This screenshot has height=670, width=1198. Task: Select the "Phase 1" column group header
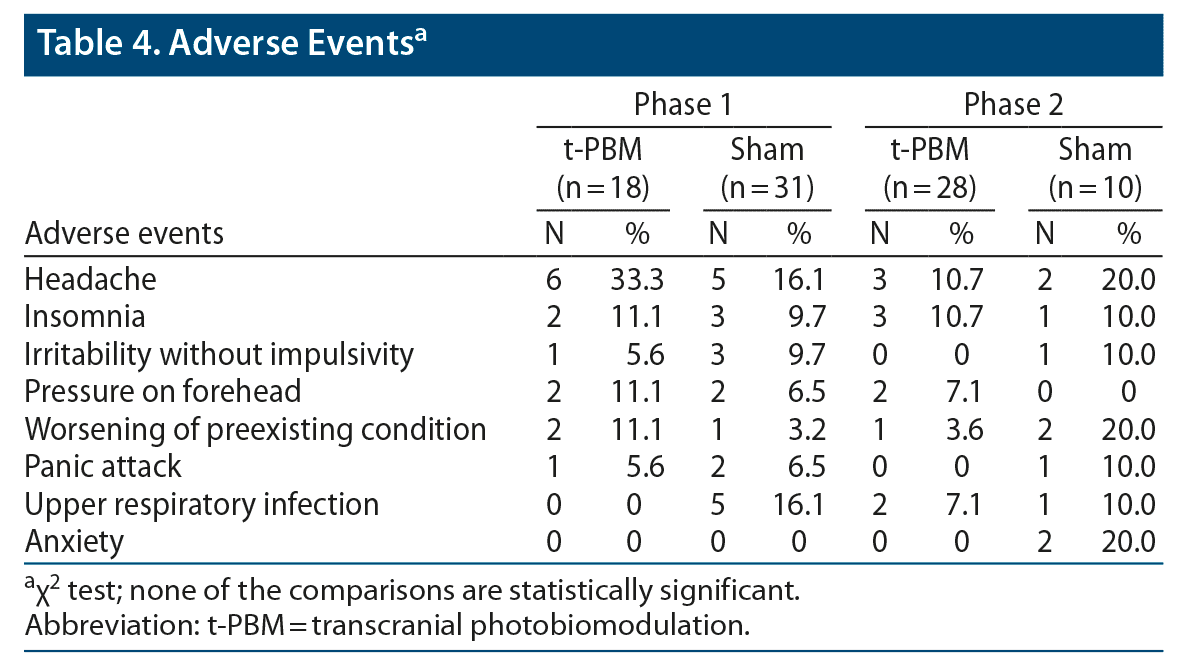point(685,105)
